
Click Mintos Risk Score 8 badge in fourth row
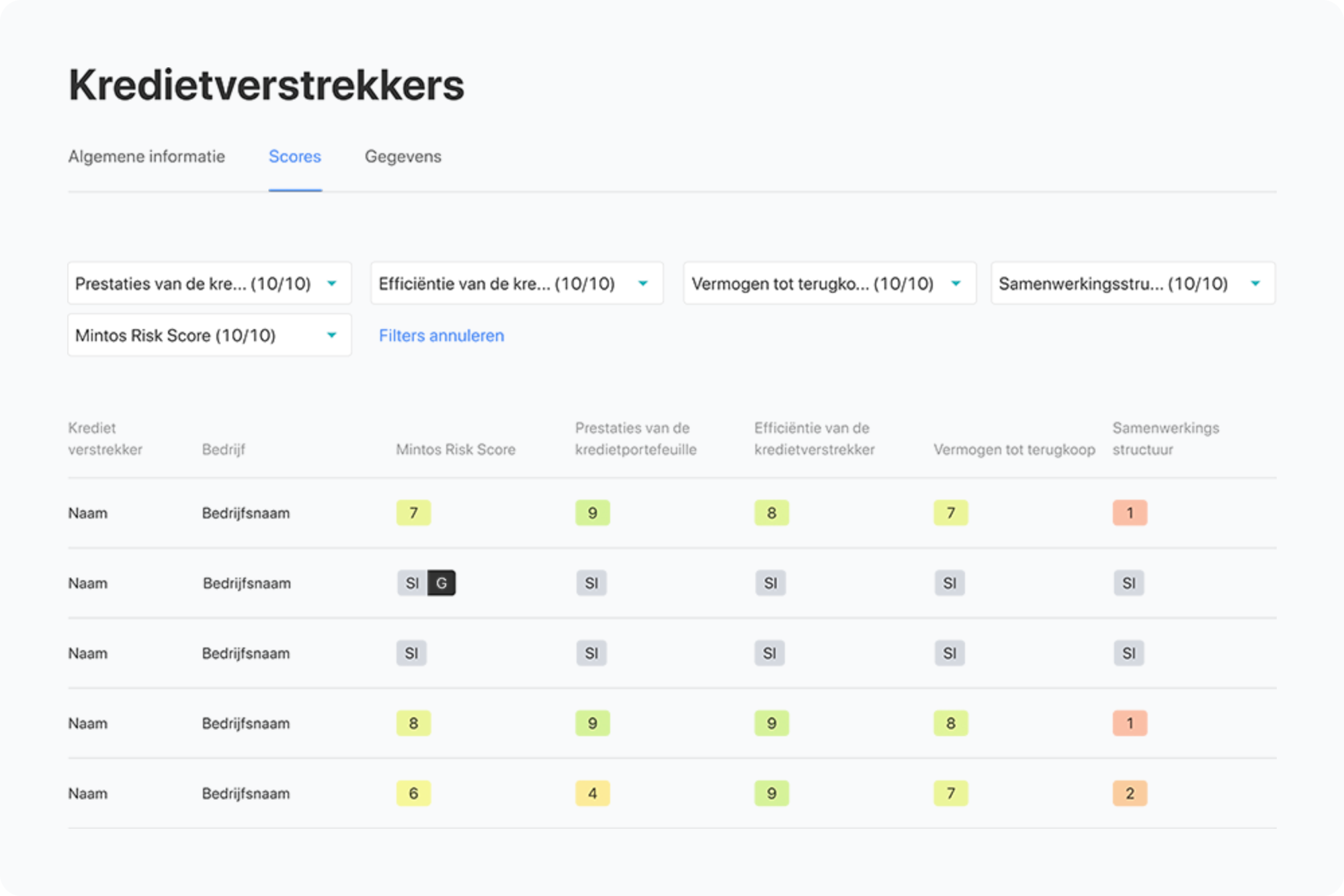413,723
